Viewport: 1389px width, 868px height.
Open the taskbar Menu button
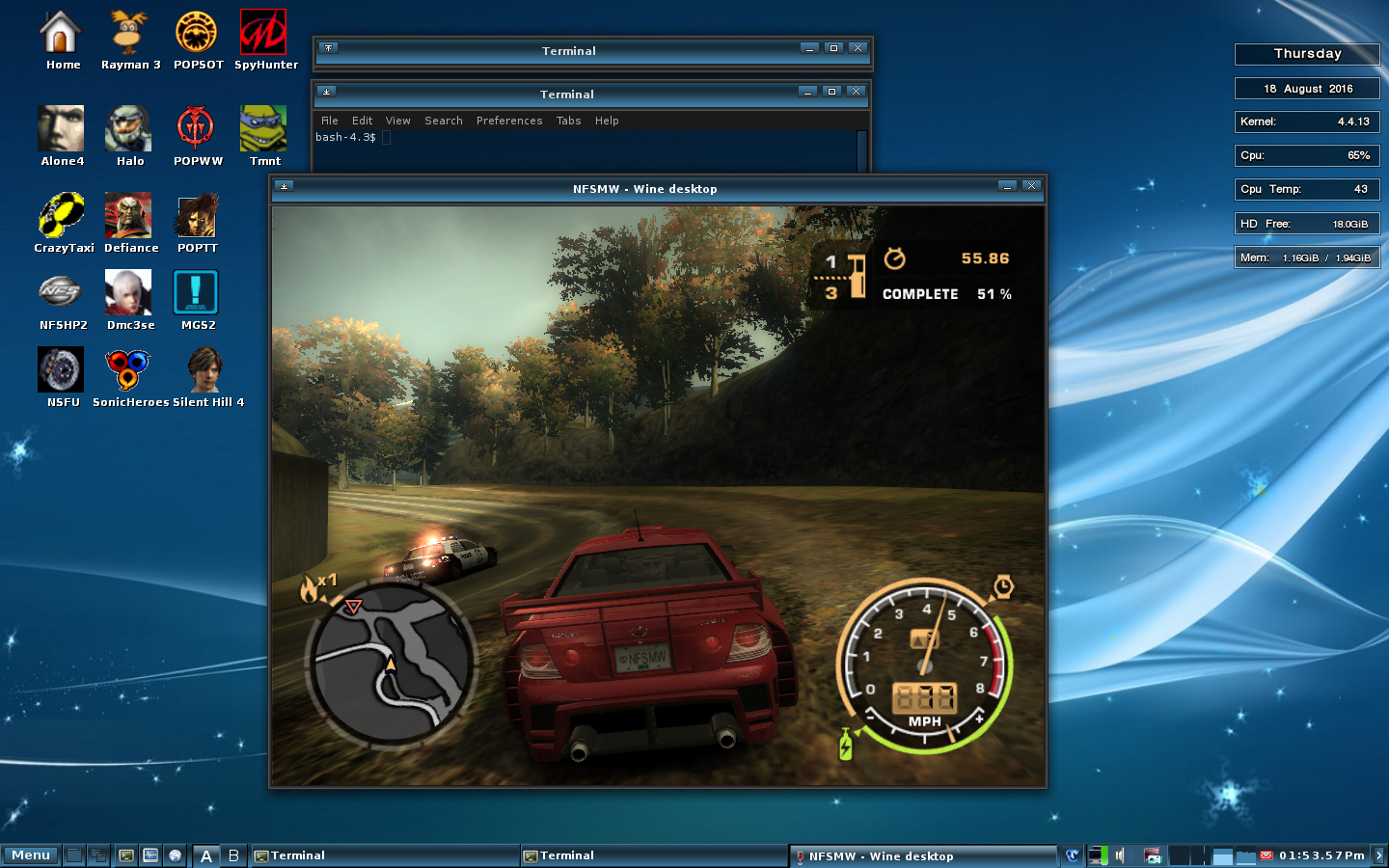(31, 855)
